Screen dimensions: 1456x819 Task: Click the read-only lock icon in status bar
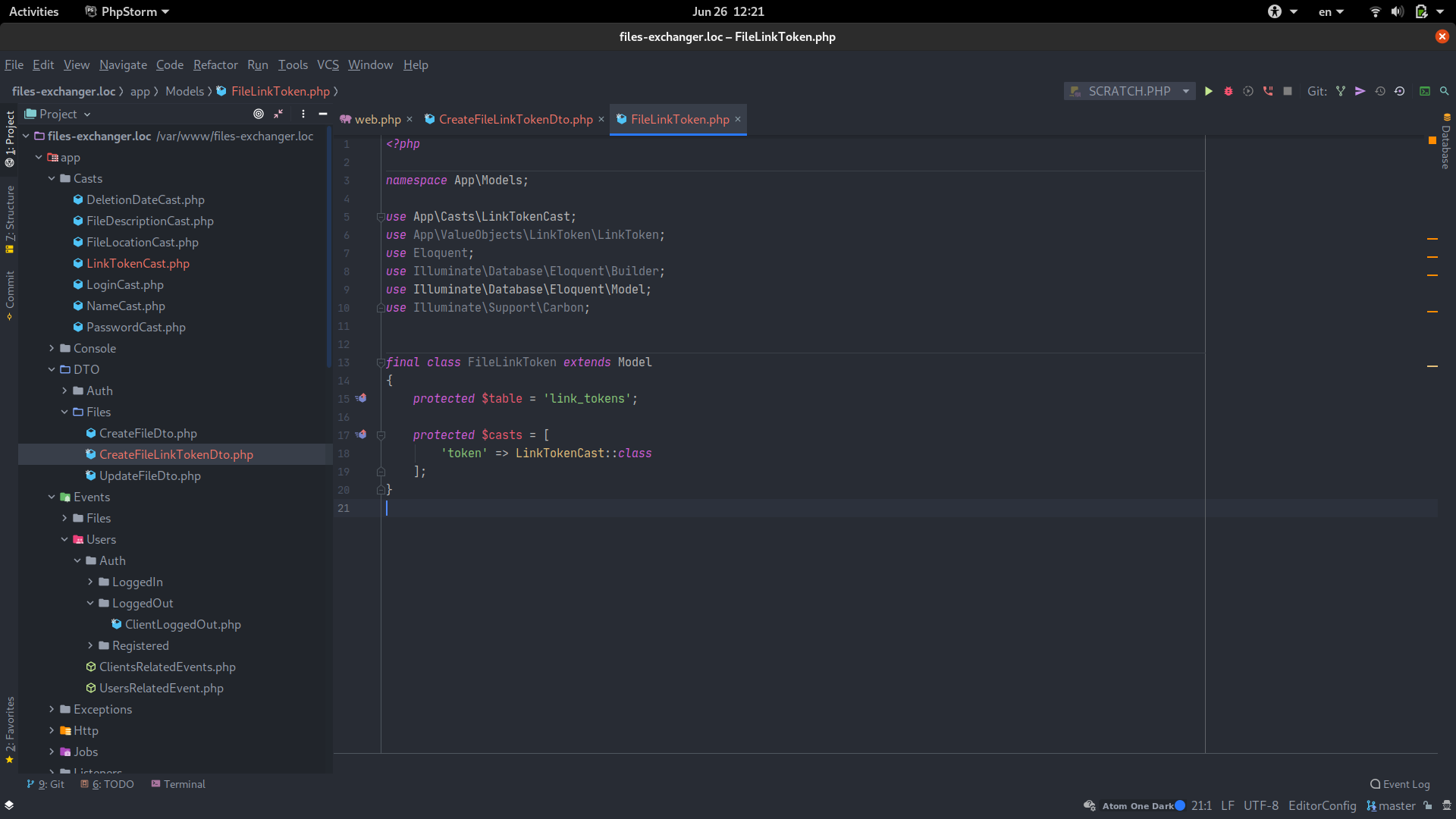point(1428,805)
